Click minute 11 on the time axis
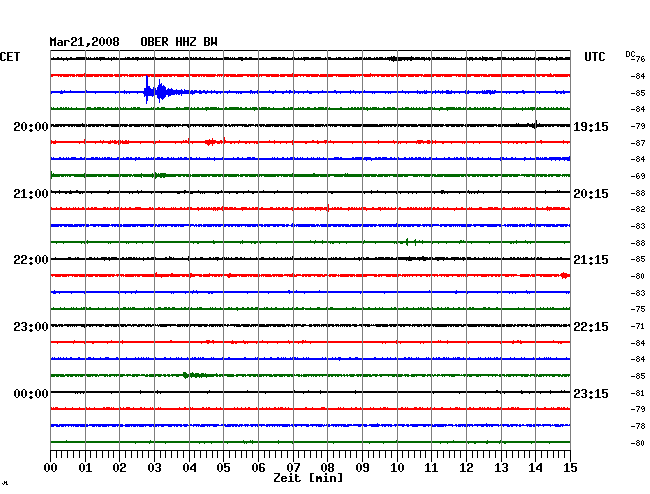Screen dimensions: 650x494 [x=431, y=468]
